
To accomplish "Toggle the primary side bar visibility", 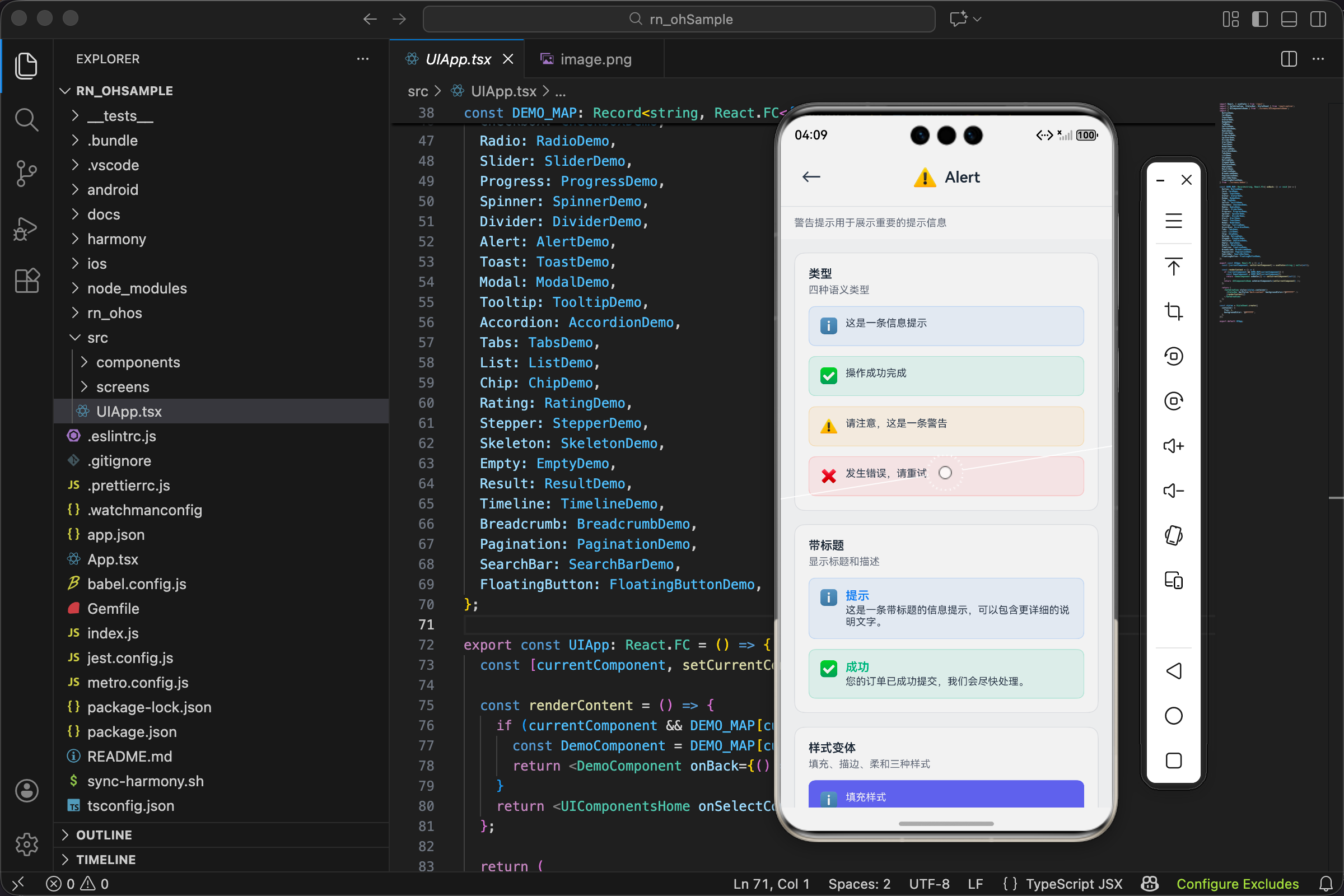I will point(1259,19).
